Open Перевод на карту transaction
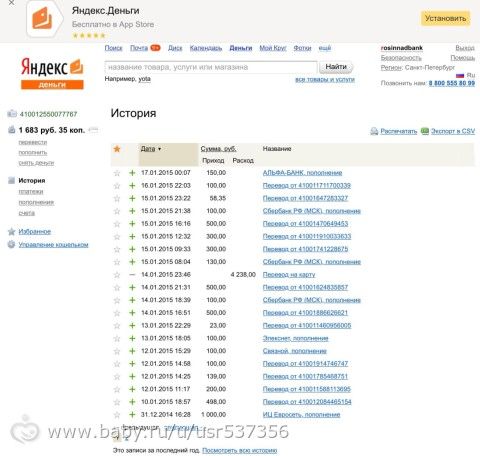Viewport: 480px width, 456px height. point(289,275)
